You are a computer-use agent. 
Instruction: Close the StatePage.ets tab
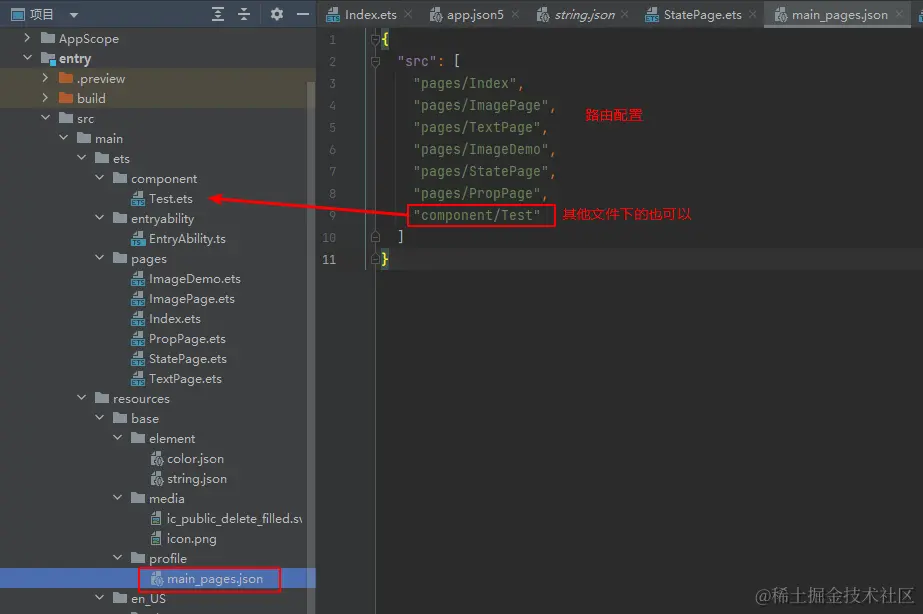pyautogui.click(x=752, y=14)
